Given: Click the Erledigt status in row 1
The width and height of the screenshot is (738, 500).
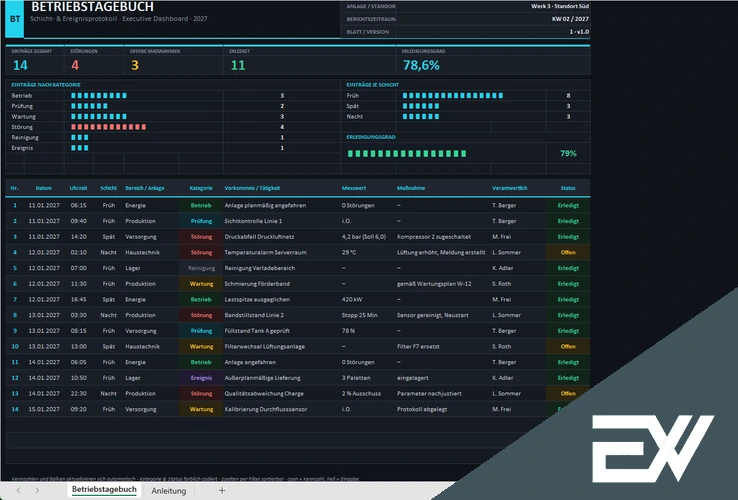Looking at the screenshot, I should pos(568,205).
